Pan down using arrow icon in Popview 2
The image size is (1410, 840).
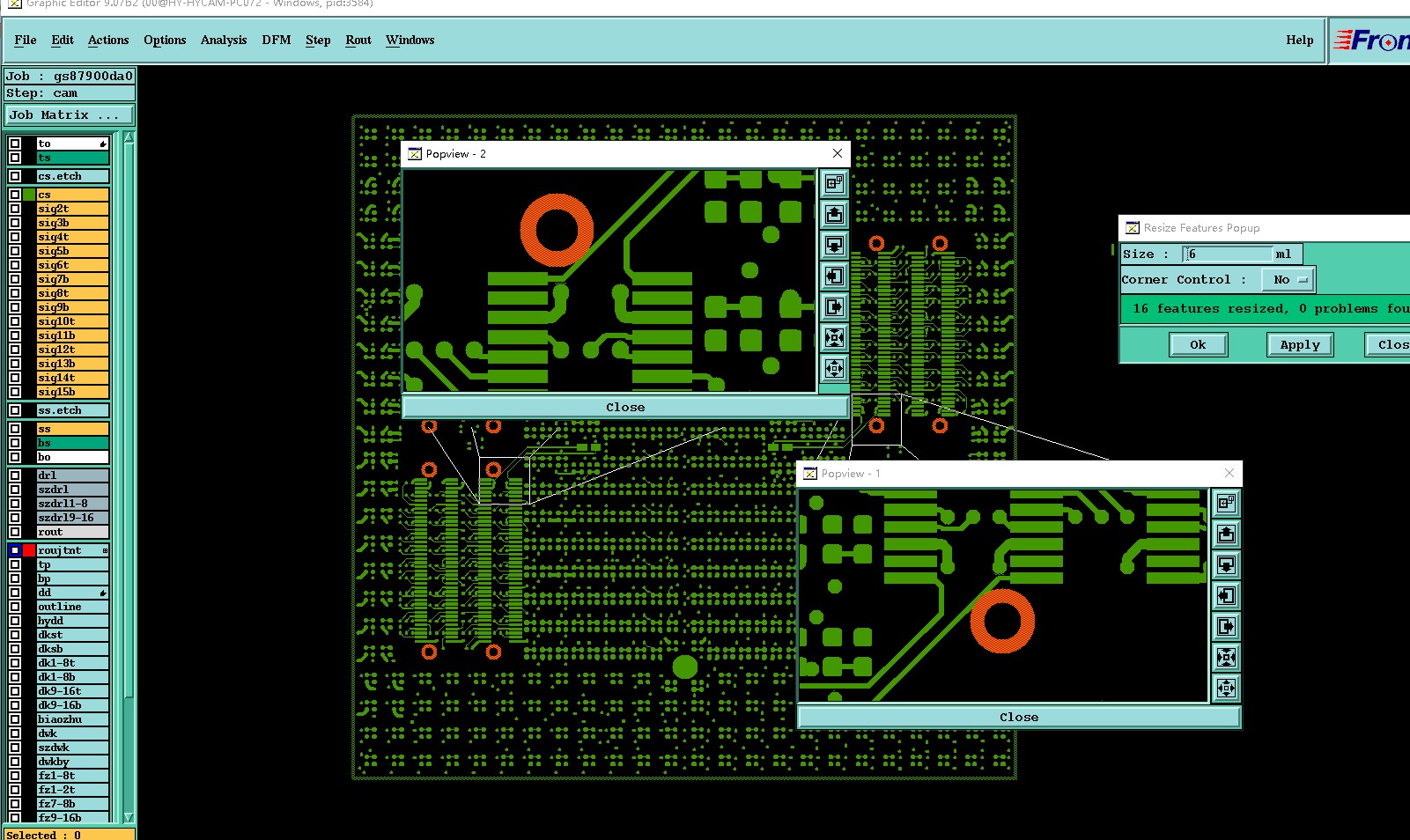pyautogui.click(x=834, y=245)
